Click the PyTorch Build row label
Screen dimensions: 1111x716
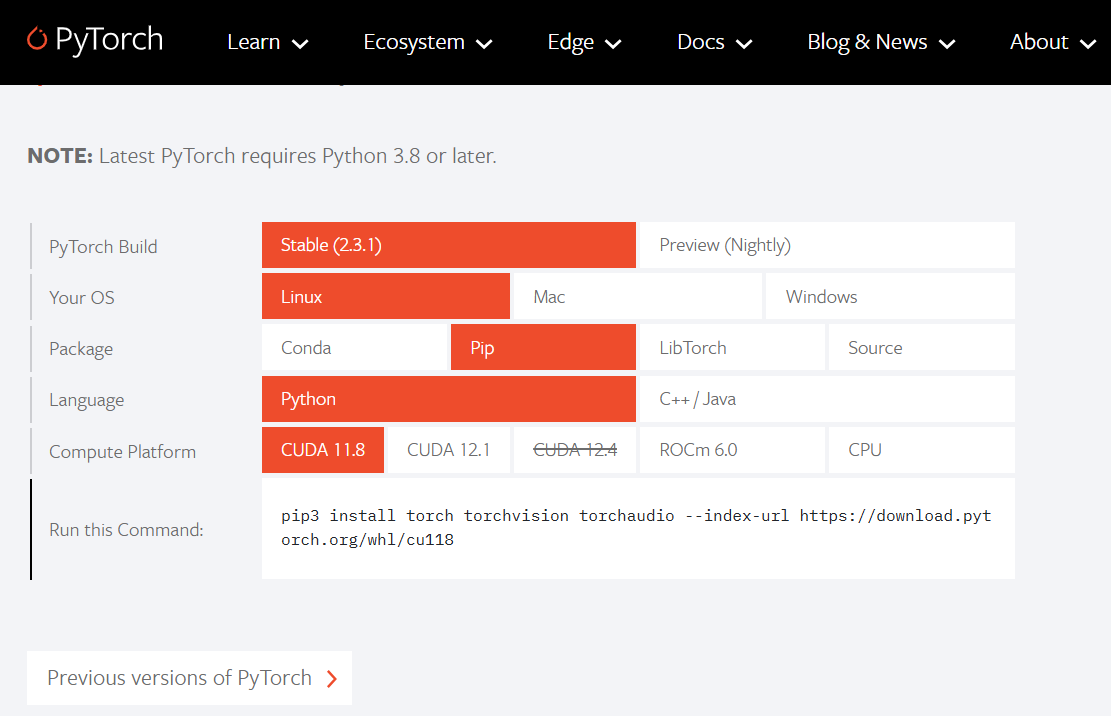[x=103, y=246]
